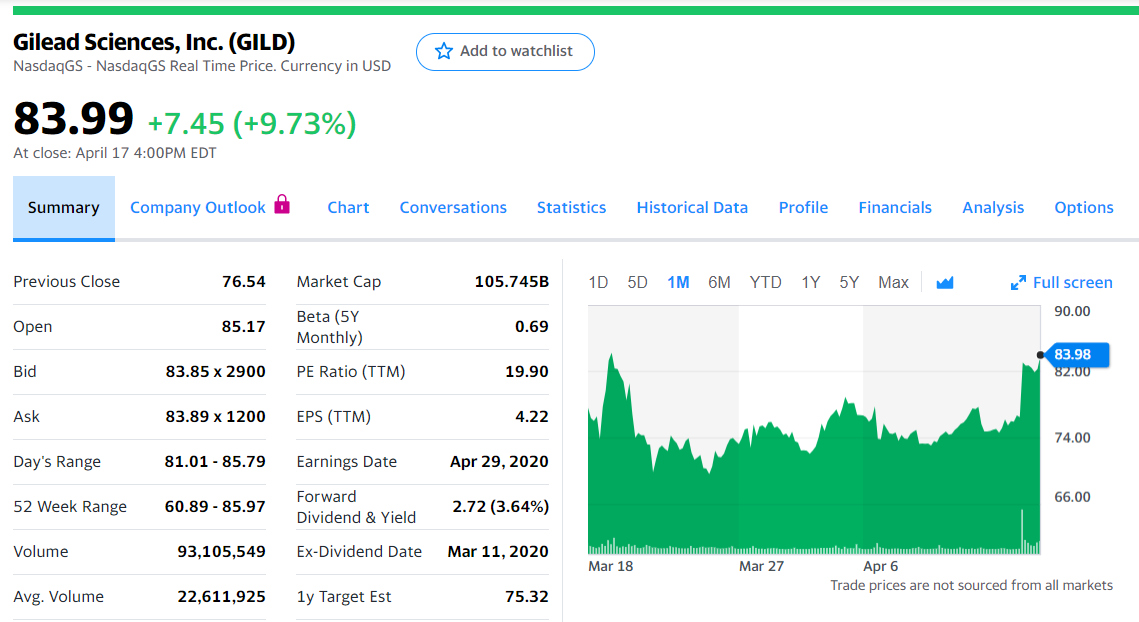Viewport: 1139px width, 622px height.
Task: Click the Market Cap label
Action: 339,282
